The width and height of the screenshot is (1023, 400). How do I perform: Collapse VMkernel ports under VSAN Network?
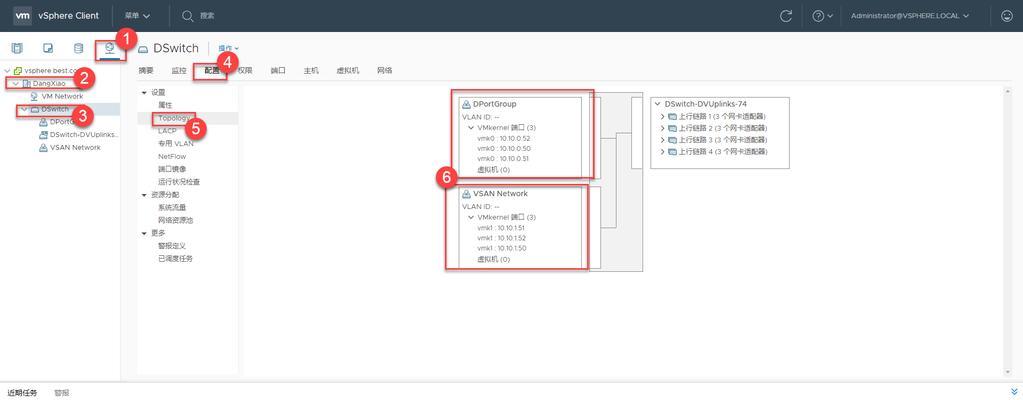pyautogui.click(x=471, y=217)
